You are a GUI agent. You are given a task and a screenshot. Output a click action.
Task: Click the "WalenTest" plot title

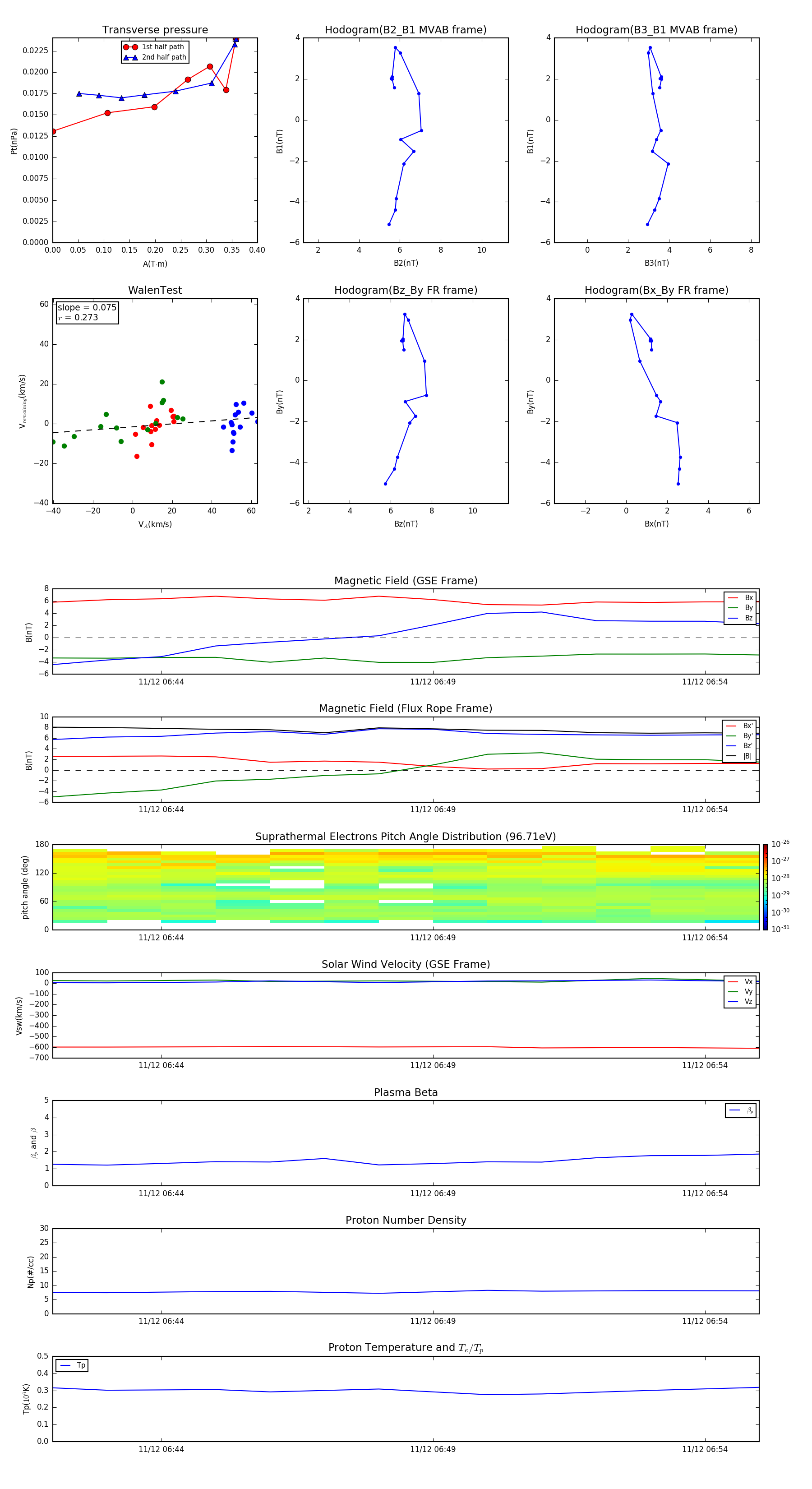click(155, 290)
